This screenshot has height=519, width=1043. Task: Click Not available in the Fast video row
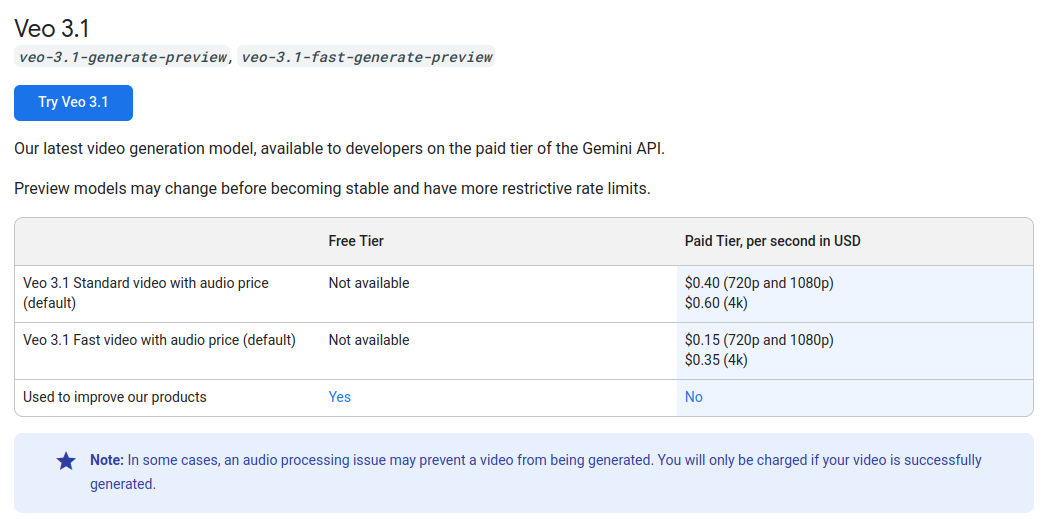pyautogui.click(x=369, y=340)
